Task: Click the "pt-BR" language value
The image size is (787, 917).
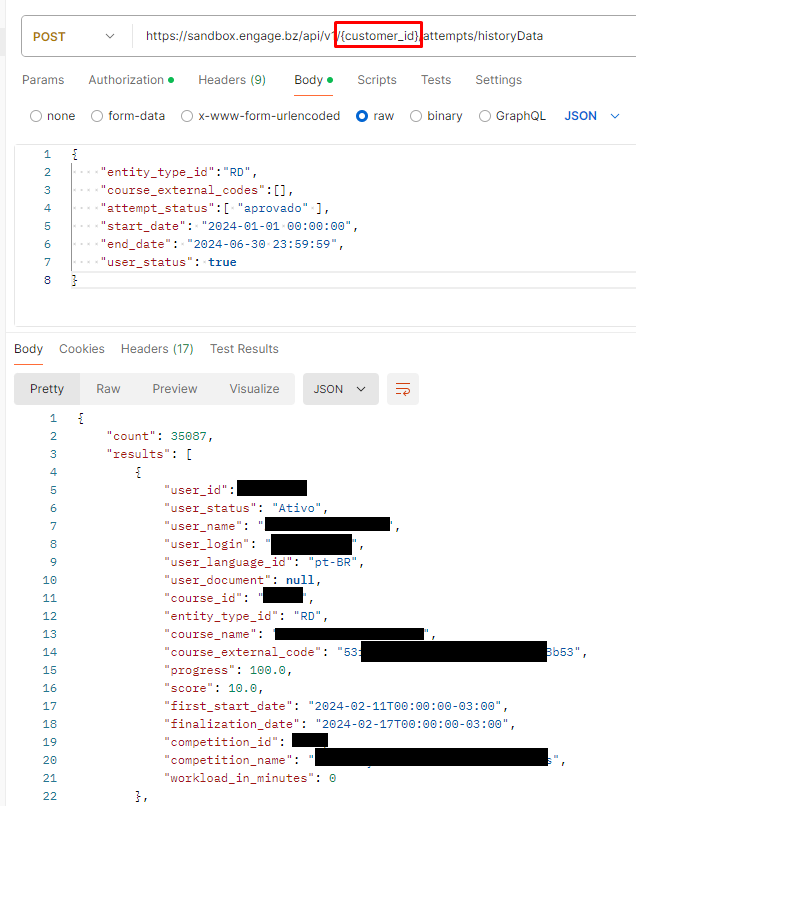Action: (333, 562)
